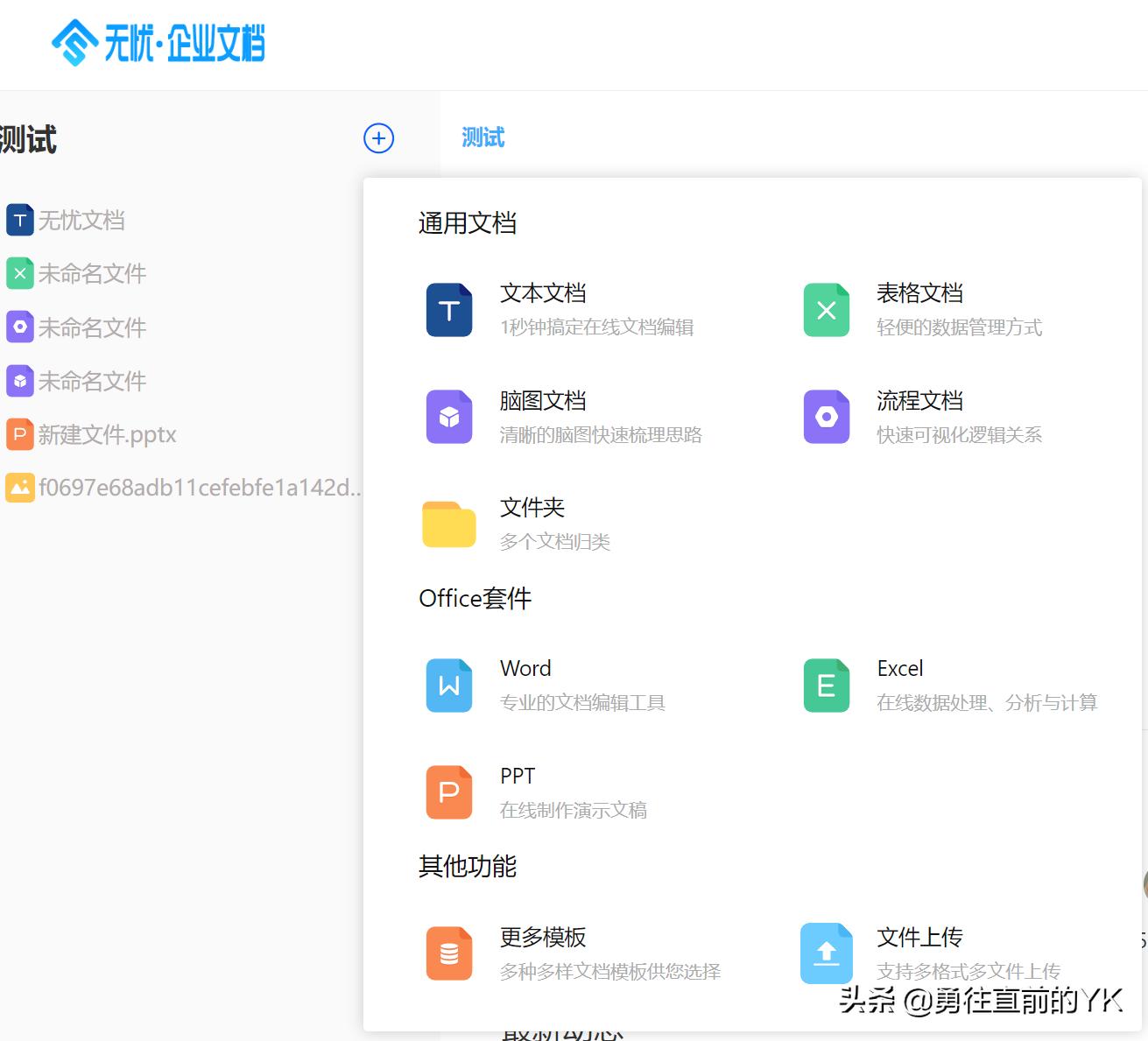This screenshot has height=1041, width=1148.
Task: Click the 快速可视化逻辑关系 description
Action: 960,435
